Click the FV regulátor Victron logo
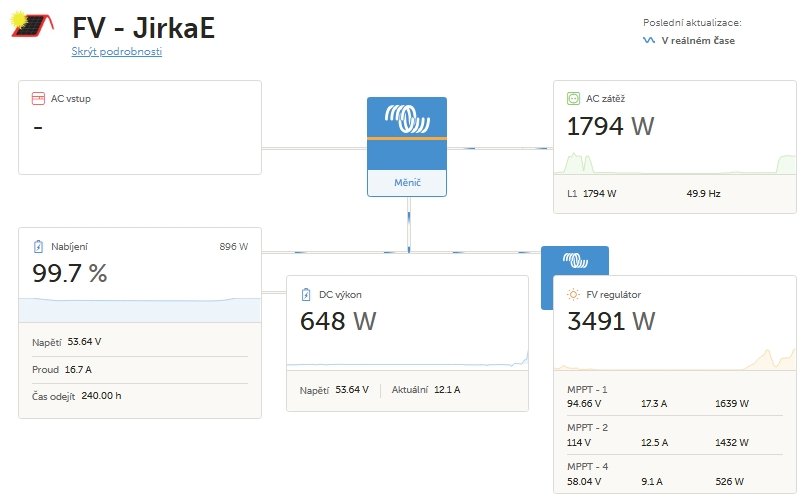 pos(575,260)
